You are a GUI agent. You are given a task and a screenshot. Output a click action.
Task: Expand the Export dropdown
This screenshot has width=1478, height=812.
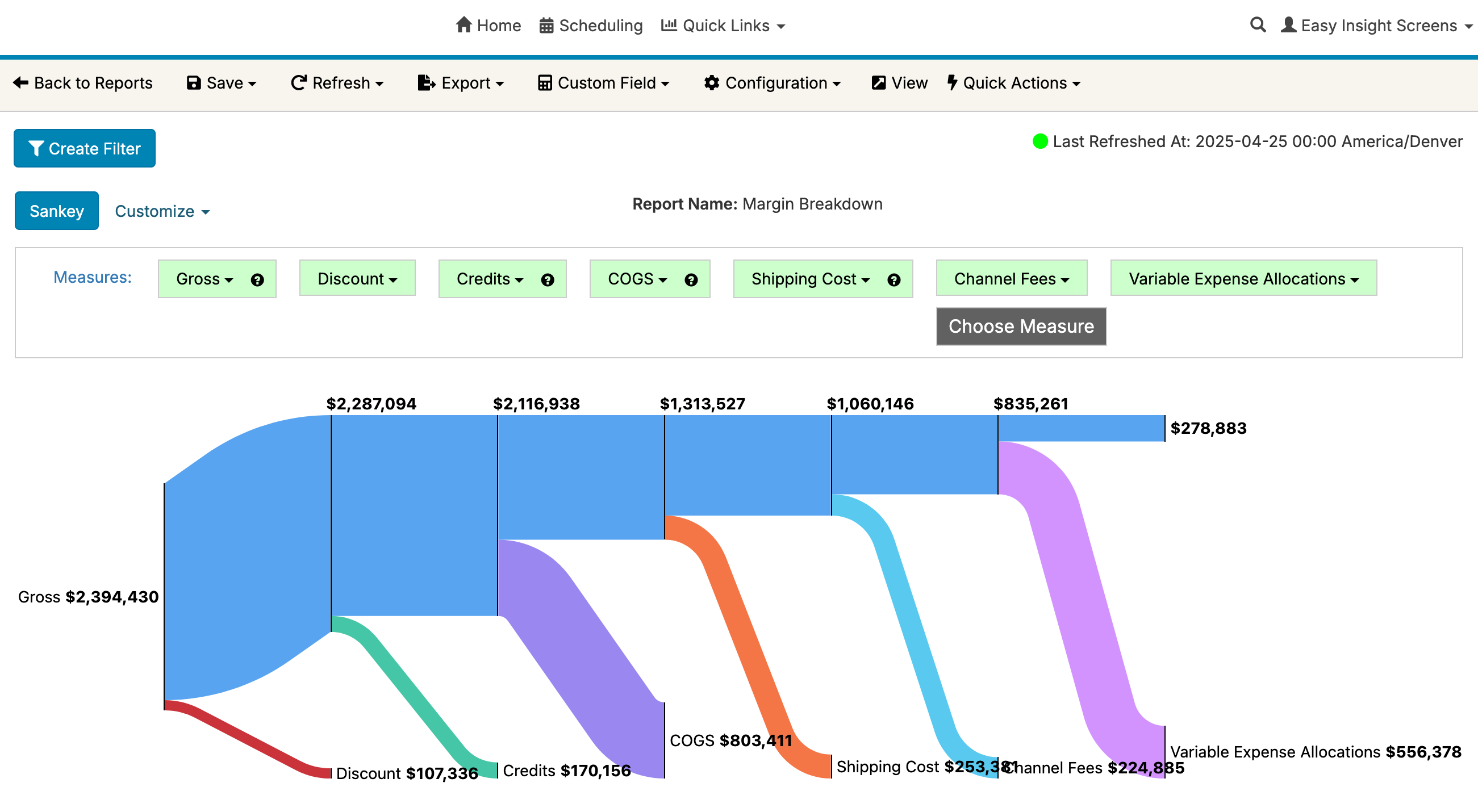pos(461,83)
